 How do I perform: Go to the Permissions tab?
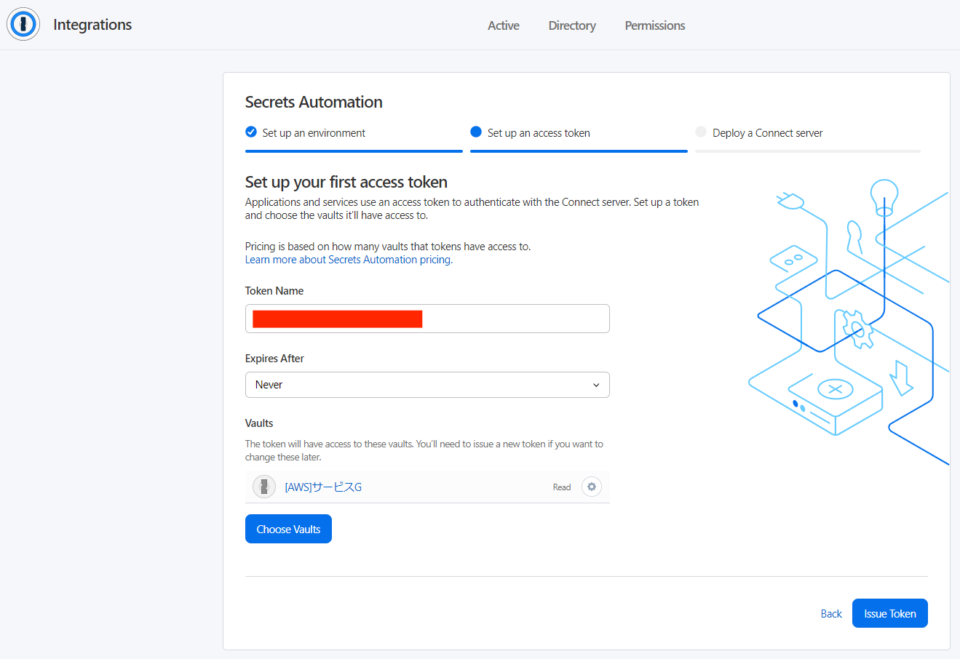coord(654,26)
